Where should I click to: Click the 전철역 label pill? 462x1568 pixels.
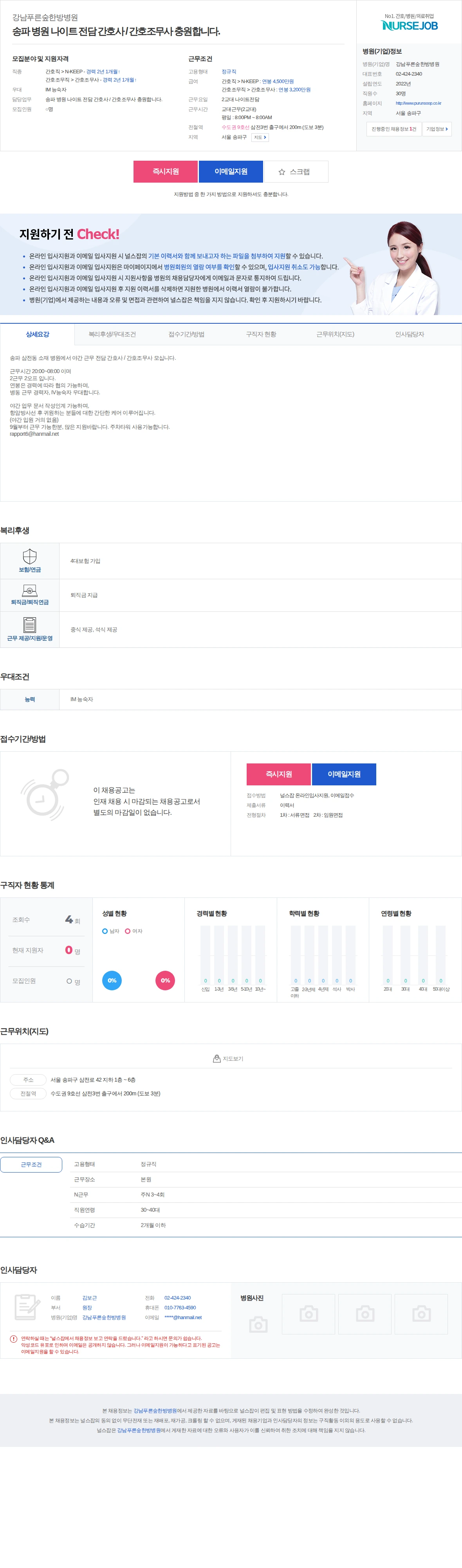(28, 1093)
